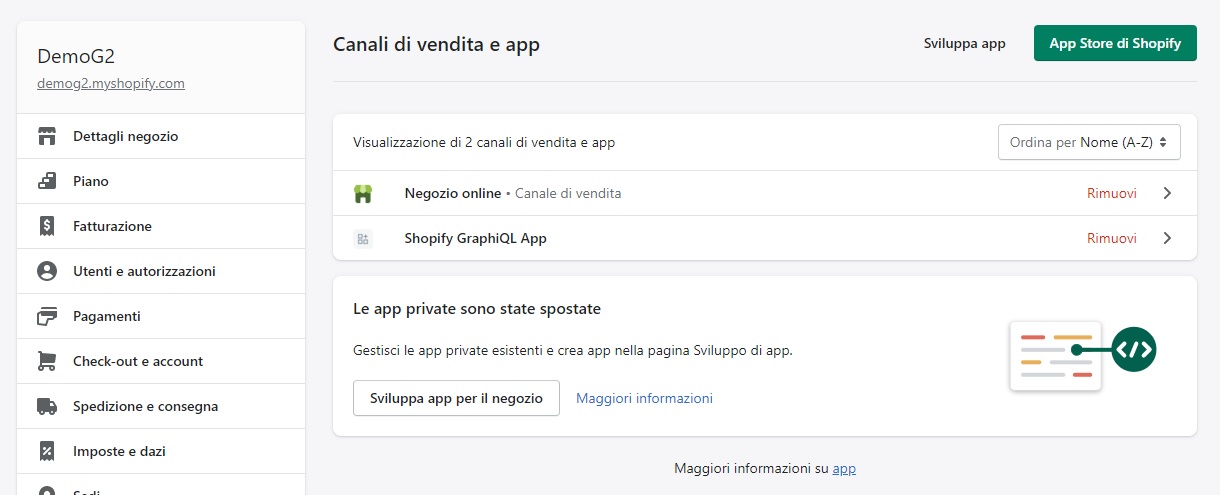Viewport: 1220px width, 495px height.
Task: Click the Fatturazione dollar receipt icon
Action: coord(46,226)
